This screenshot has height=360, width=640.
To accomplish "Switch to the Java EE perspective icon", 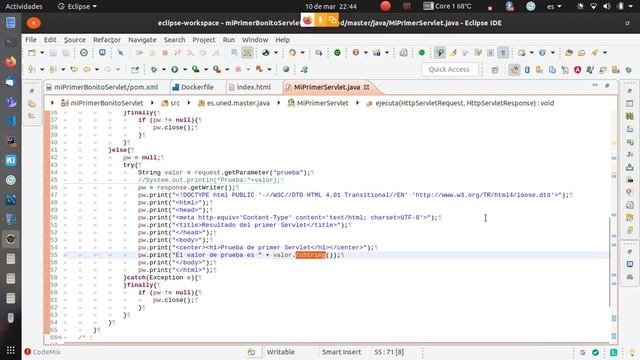I will point(514,70).
